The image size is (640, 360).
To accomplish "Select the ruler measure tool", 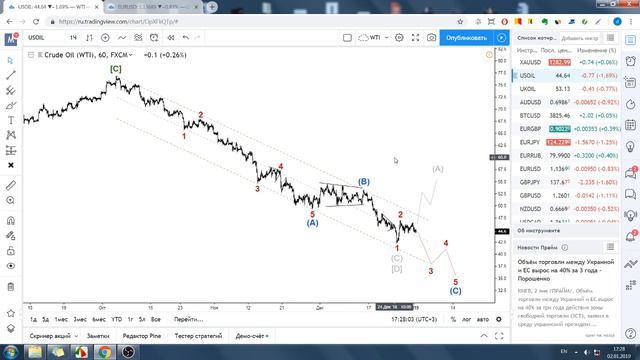I will click(x=11, y=185).
